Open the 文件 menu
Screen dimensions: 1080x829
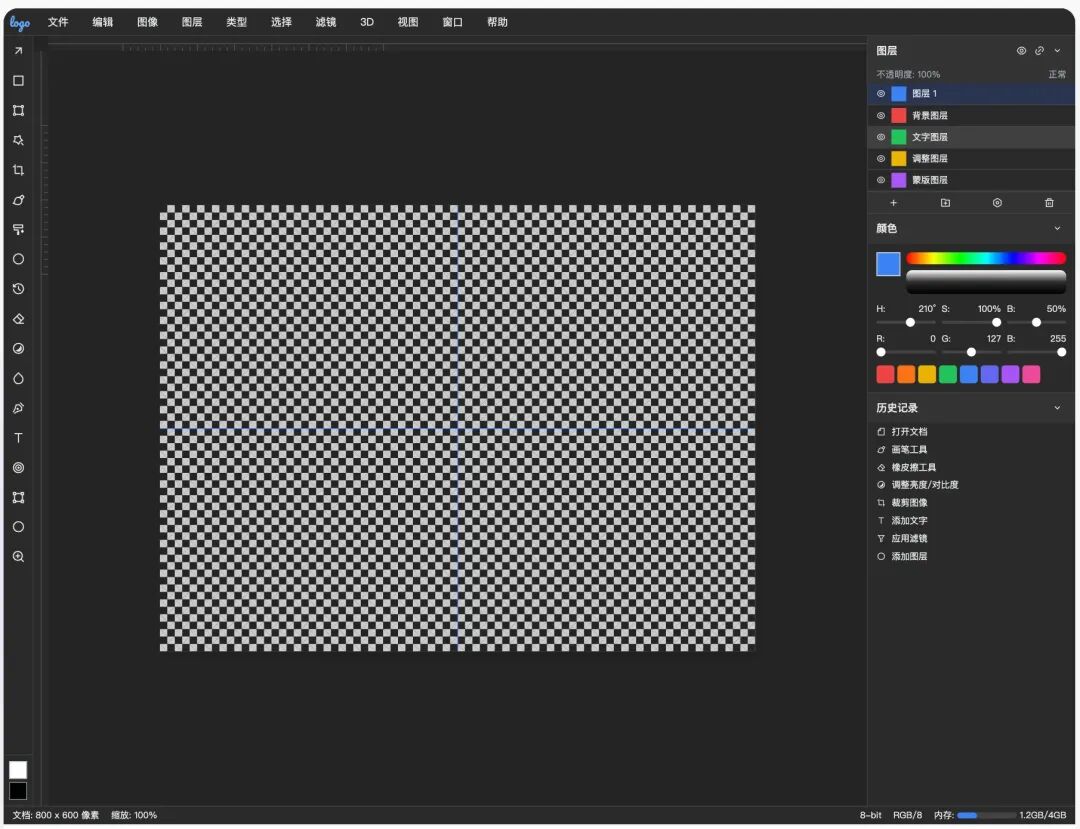(x=58, y=22)
